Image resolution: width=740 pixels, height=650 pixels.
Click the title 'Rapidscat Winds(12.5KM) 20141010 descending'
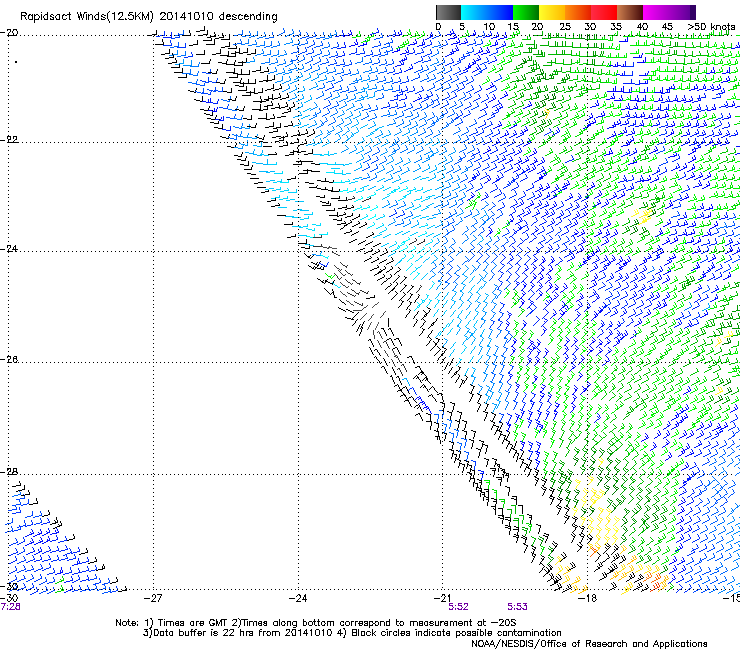(149, 17)
